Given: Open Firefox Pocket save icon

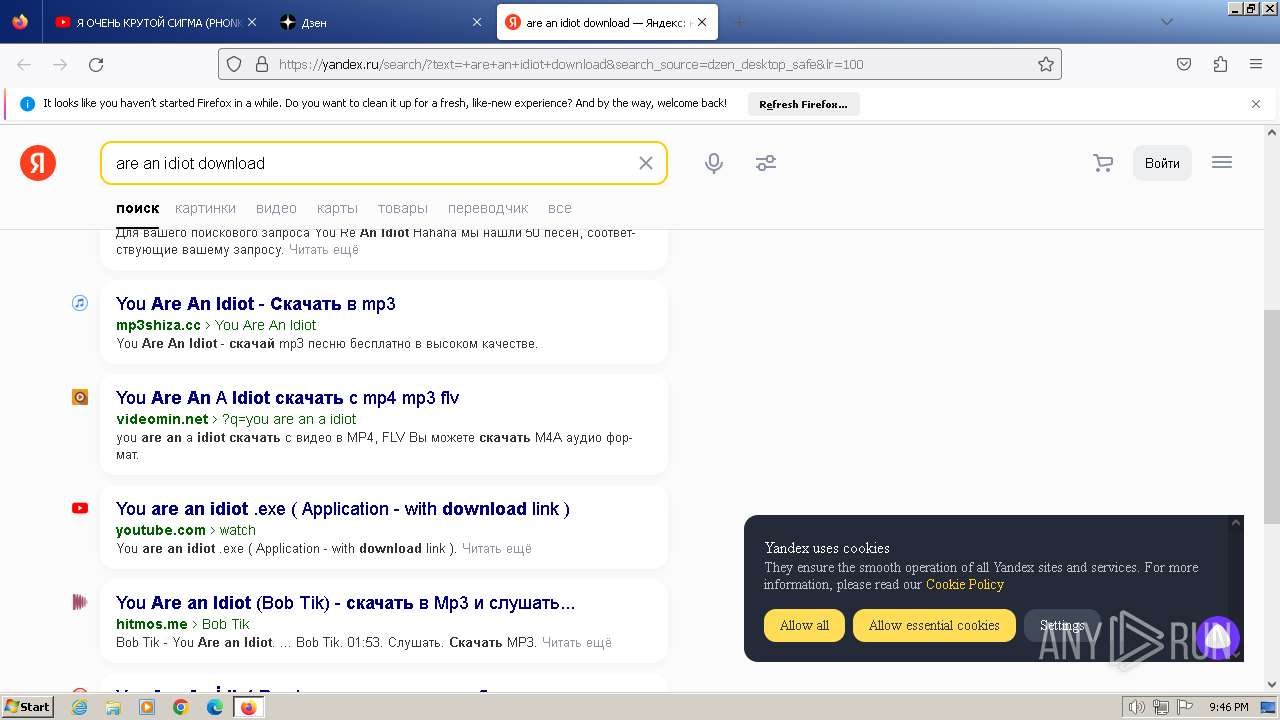Looking at the screenshot, I should pyautogui.click(x=1184, y=64).
